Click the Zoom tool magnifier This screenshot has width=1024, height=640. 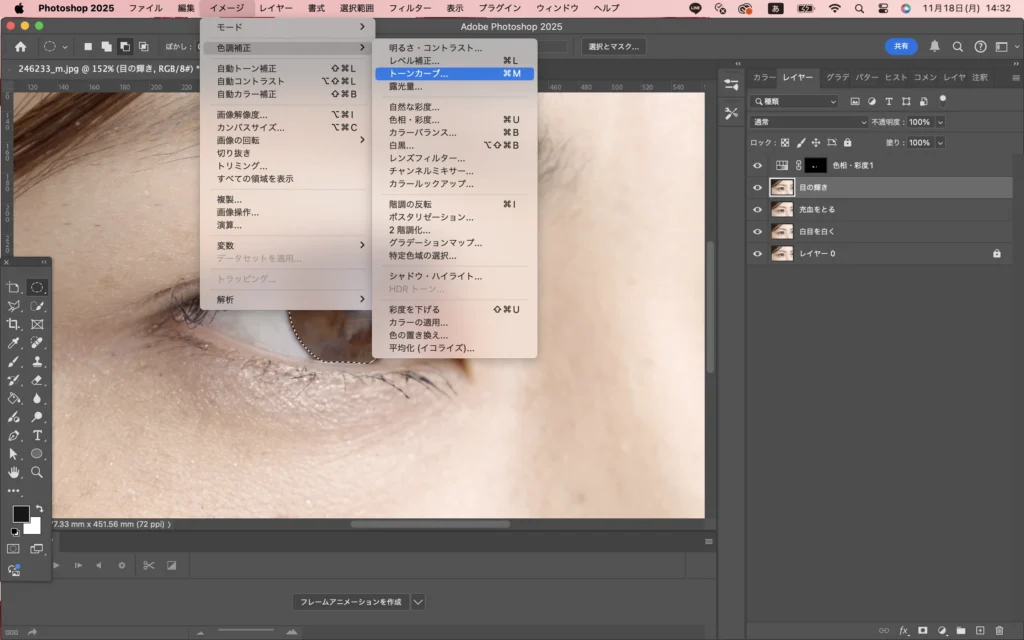click(x=37, y=472)
